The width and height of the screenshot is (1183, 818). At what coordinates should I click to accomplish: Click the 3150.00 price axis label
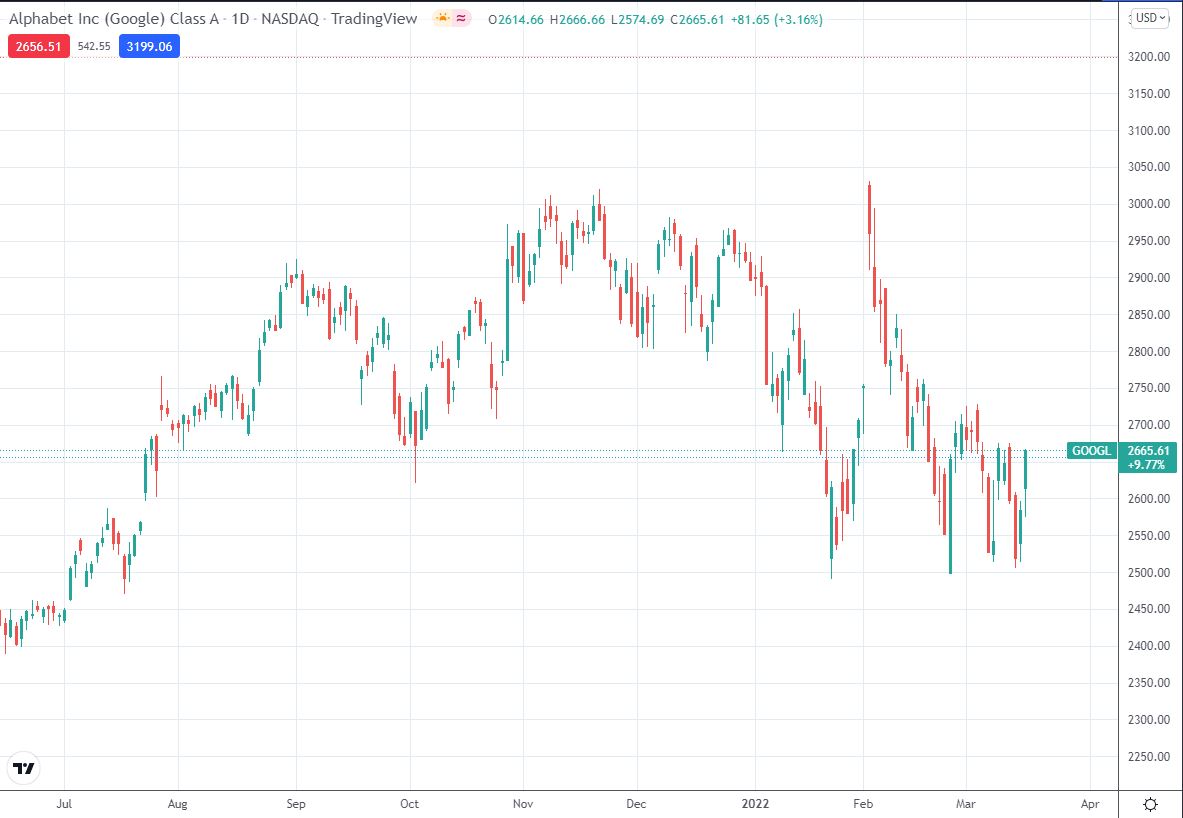click(x=1149, y=94)
